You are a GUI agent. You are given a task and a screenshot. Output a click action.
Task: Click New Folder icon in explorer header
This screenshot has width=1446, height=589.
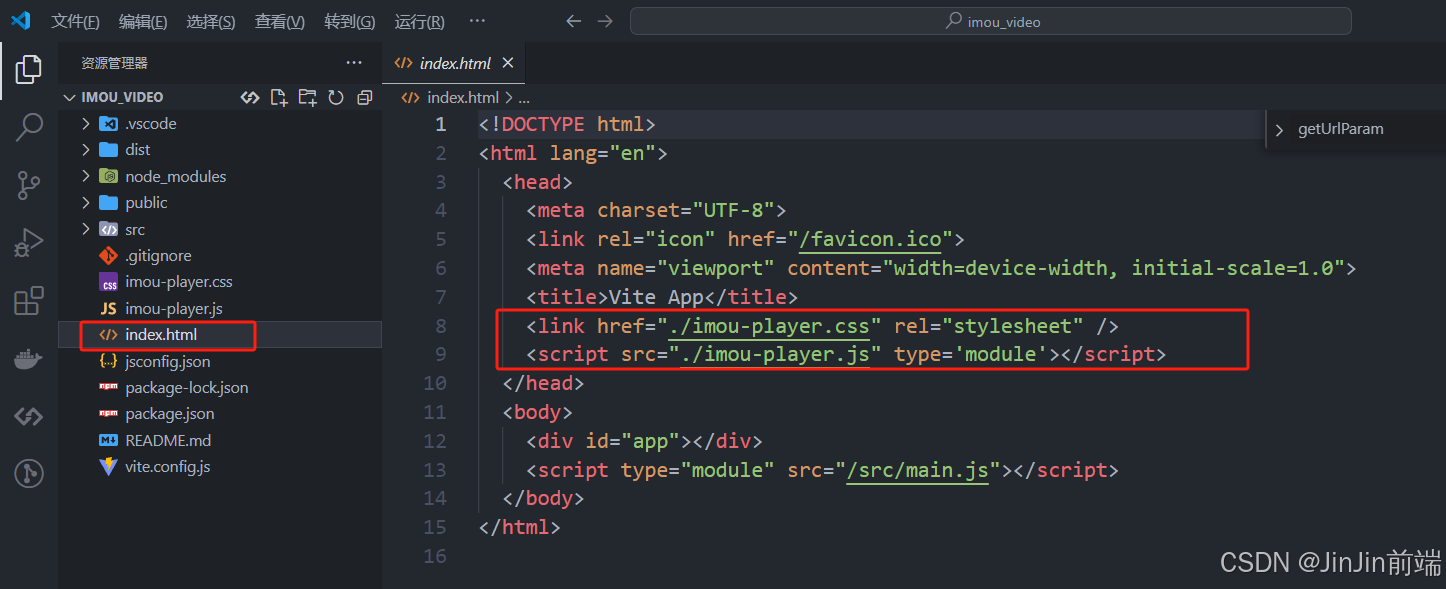307,97
